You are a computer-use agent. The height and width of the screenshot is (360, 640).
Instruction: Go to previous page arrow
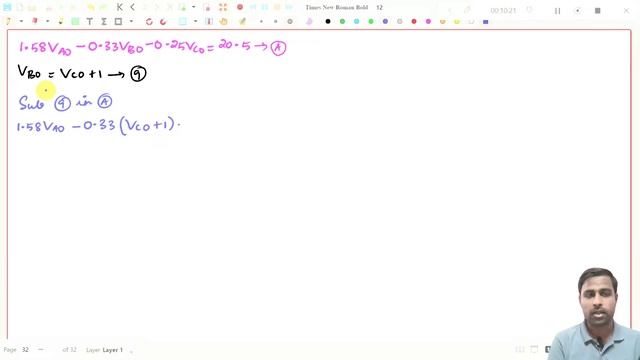point(132,7)
